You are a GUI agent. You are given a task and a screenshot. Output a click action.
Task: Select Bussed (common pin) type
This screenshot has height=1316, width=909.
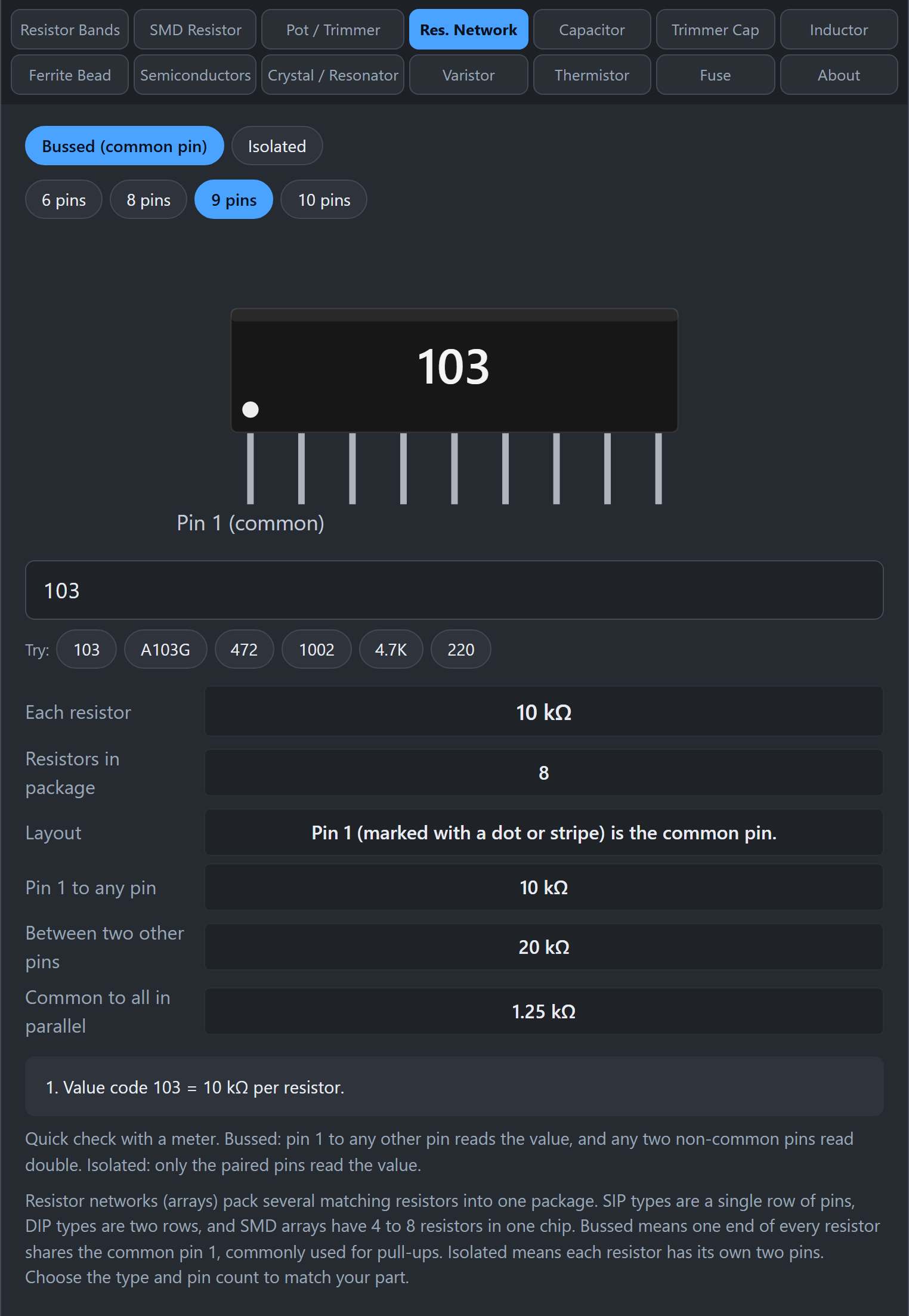click(124, 146)
